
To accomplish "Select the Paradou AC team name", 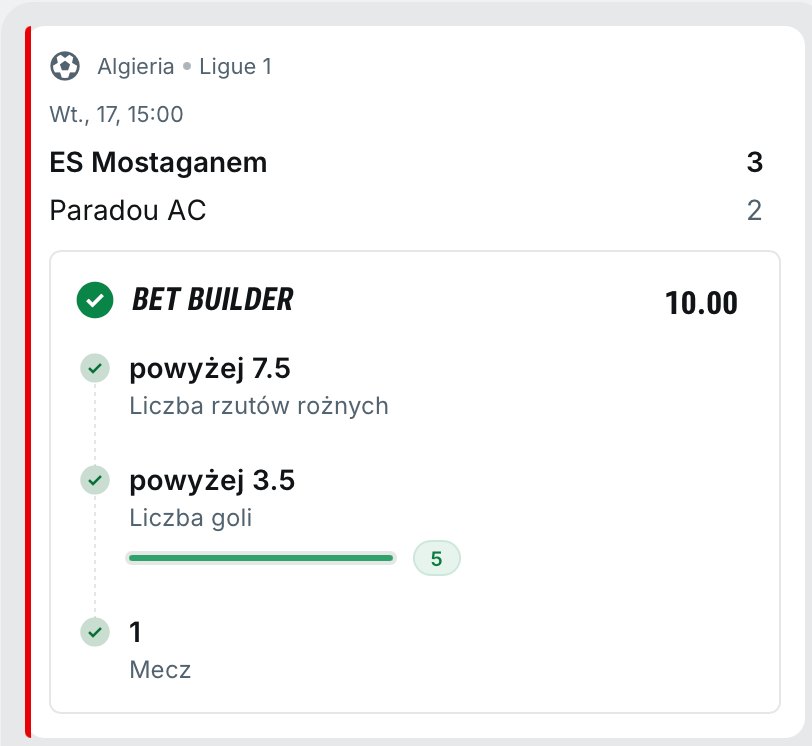I will click(x=128, y=210).
